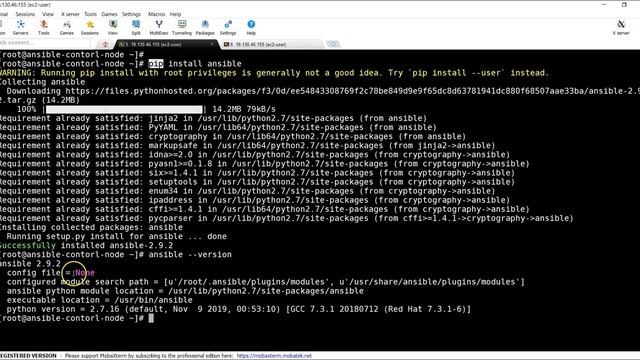Open the Tools menu
Viewport: 640px width, 360px height.
pos(90,14)
